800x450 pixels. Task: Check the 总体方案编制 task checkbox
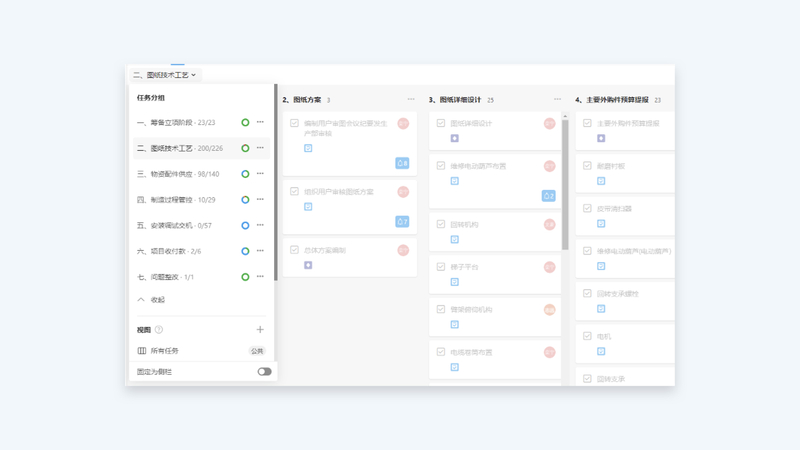point(294,251)
